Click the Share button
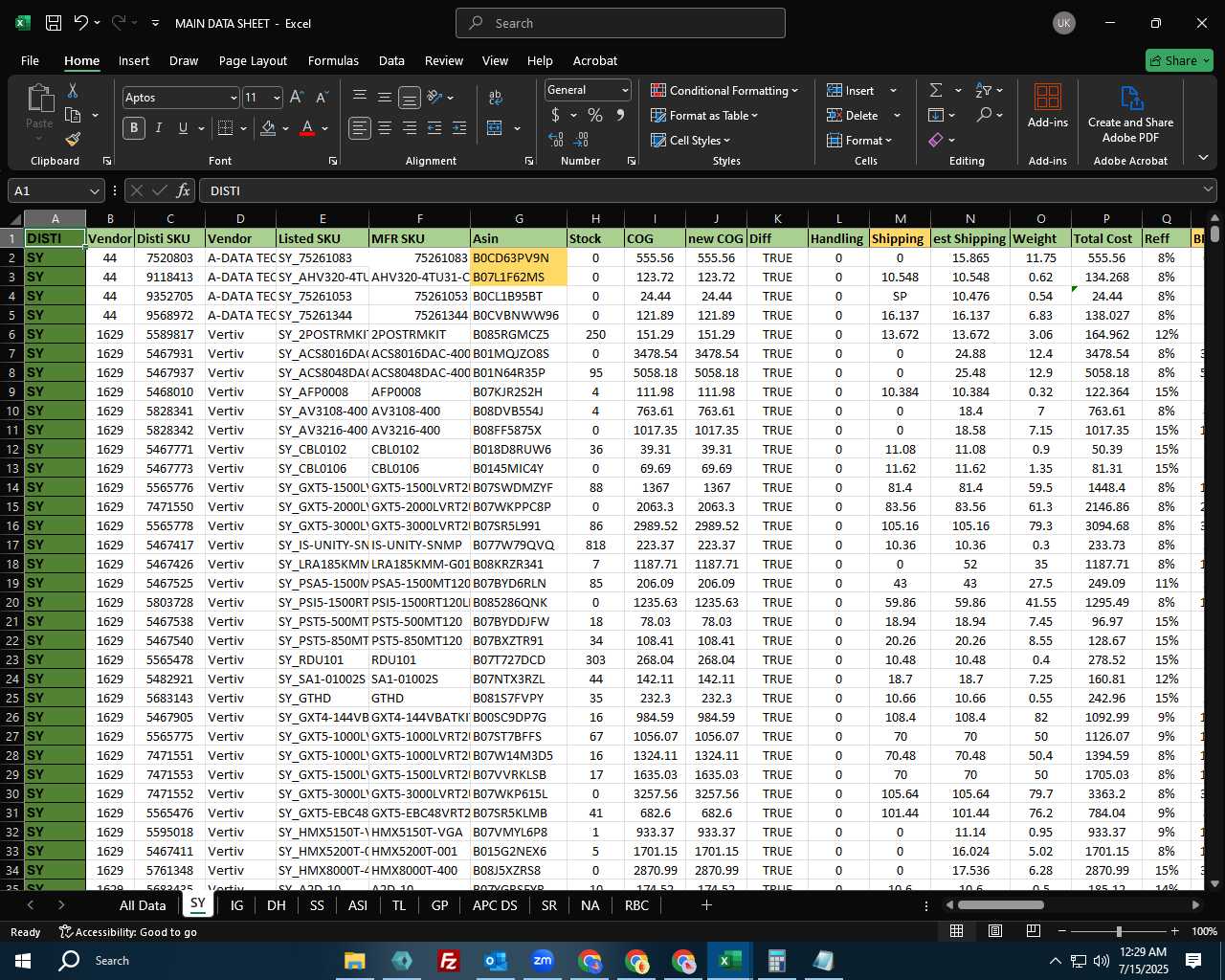 click(x=1179, y=60)
